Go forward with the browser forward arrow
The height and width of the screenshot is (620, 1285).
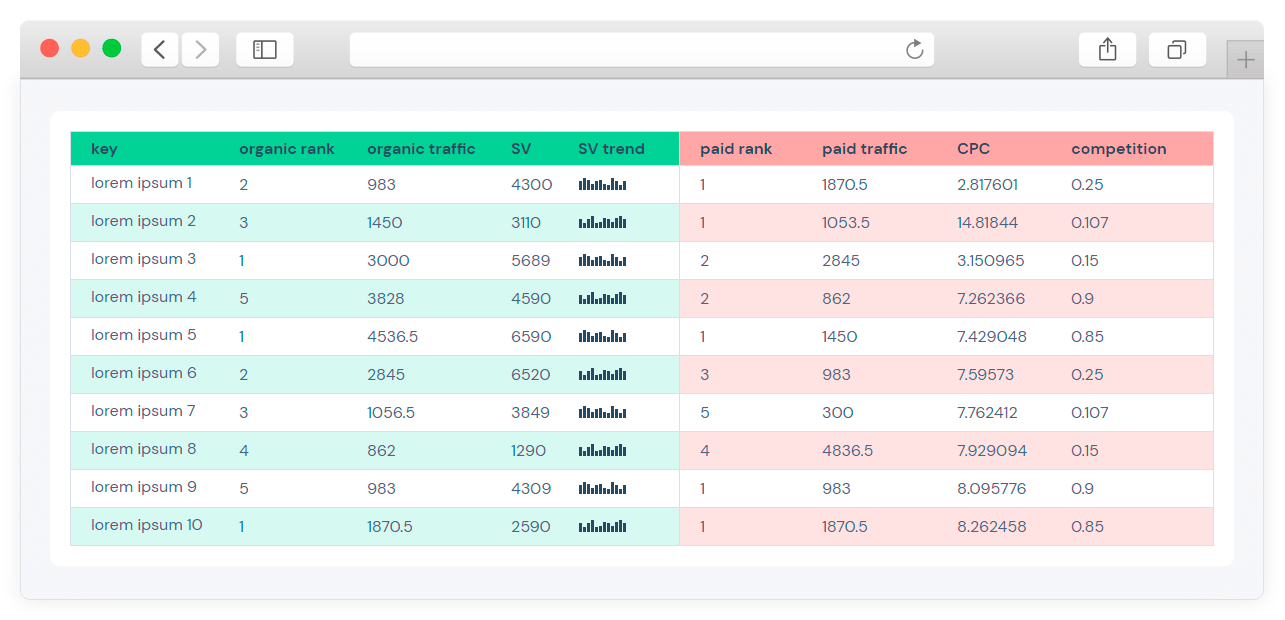(x=200, y=49)
